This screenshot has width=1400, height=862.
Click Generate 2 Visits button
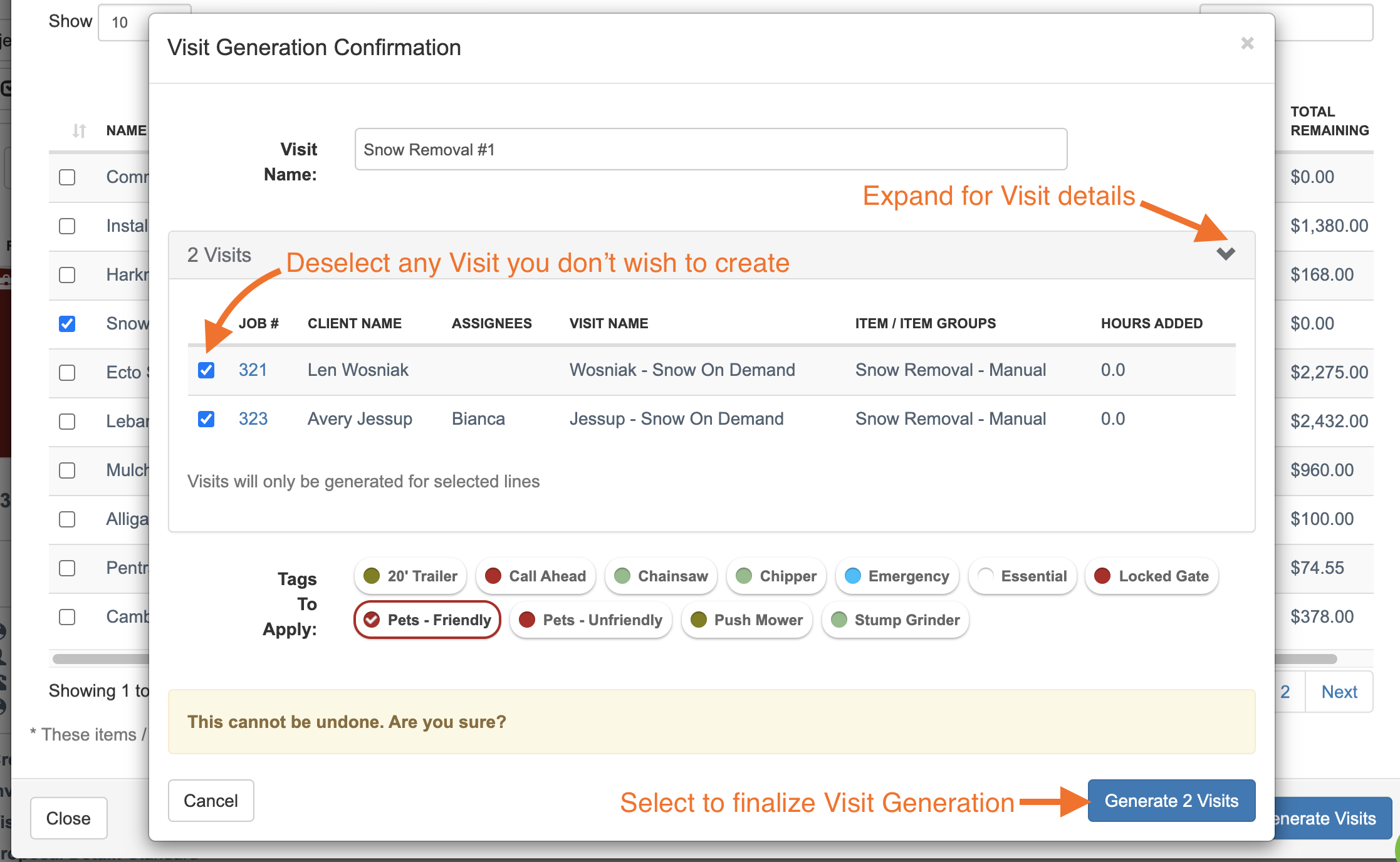click(x=1171, y=801)
